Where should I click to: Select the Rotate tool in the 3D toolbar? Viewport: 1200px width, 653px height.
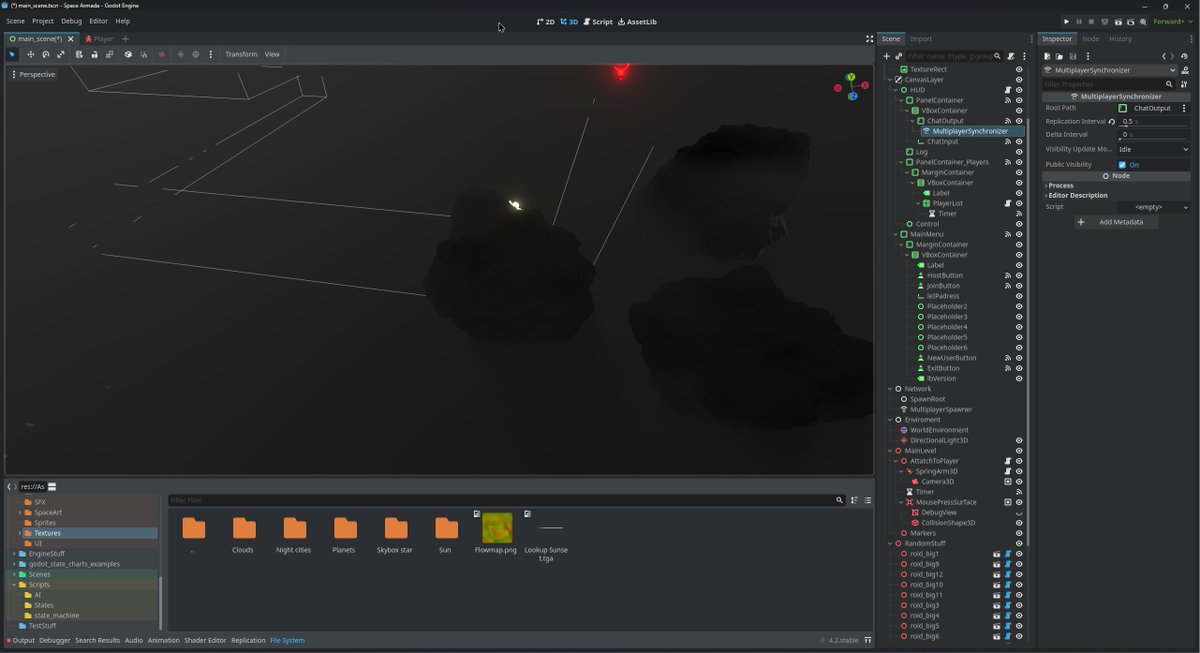point(45,55)
